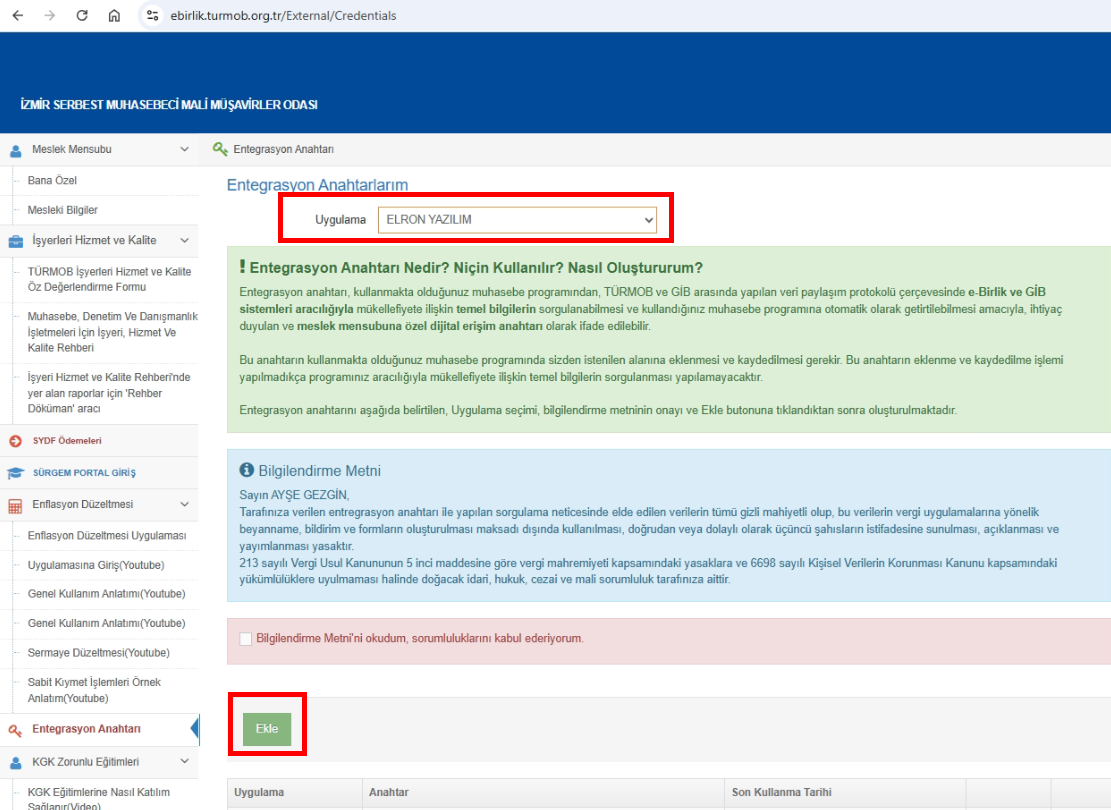Collapse the Meslek Mensubu section chevron
This screenshot has width=1111, height=810.
point(184,150)
